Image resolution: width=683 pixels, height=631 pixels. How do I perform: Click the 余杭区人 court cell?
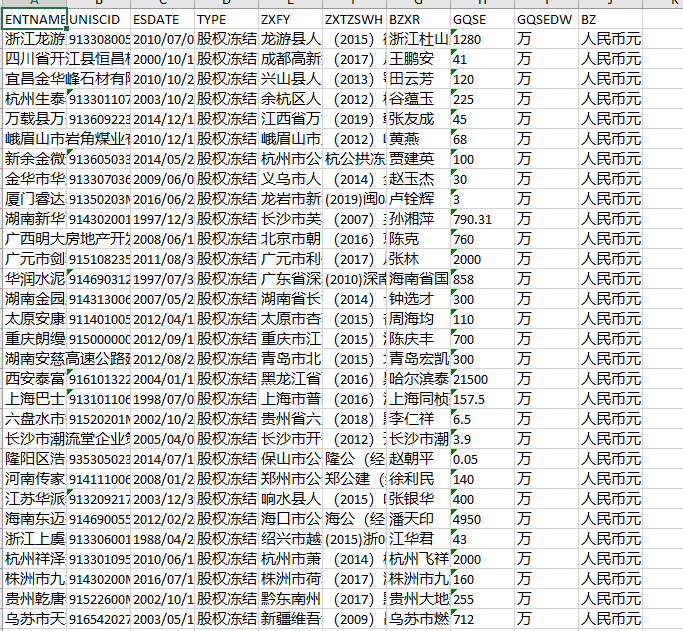coord(291,99)
